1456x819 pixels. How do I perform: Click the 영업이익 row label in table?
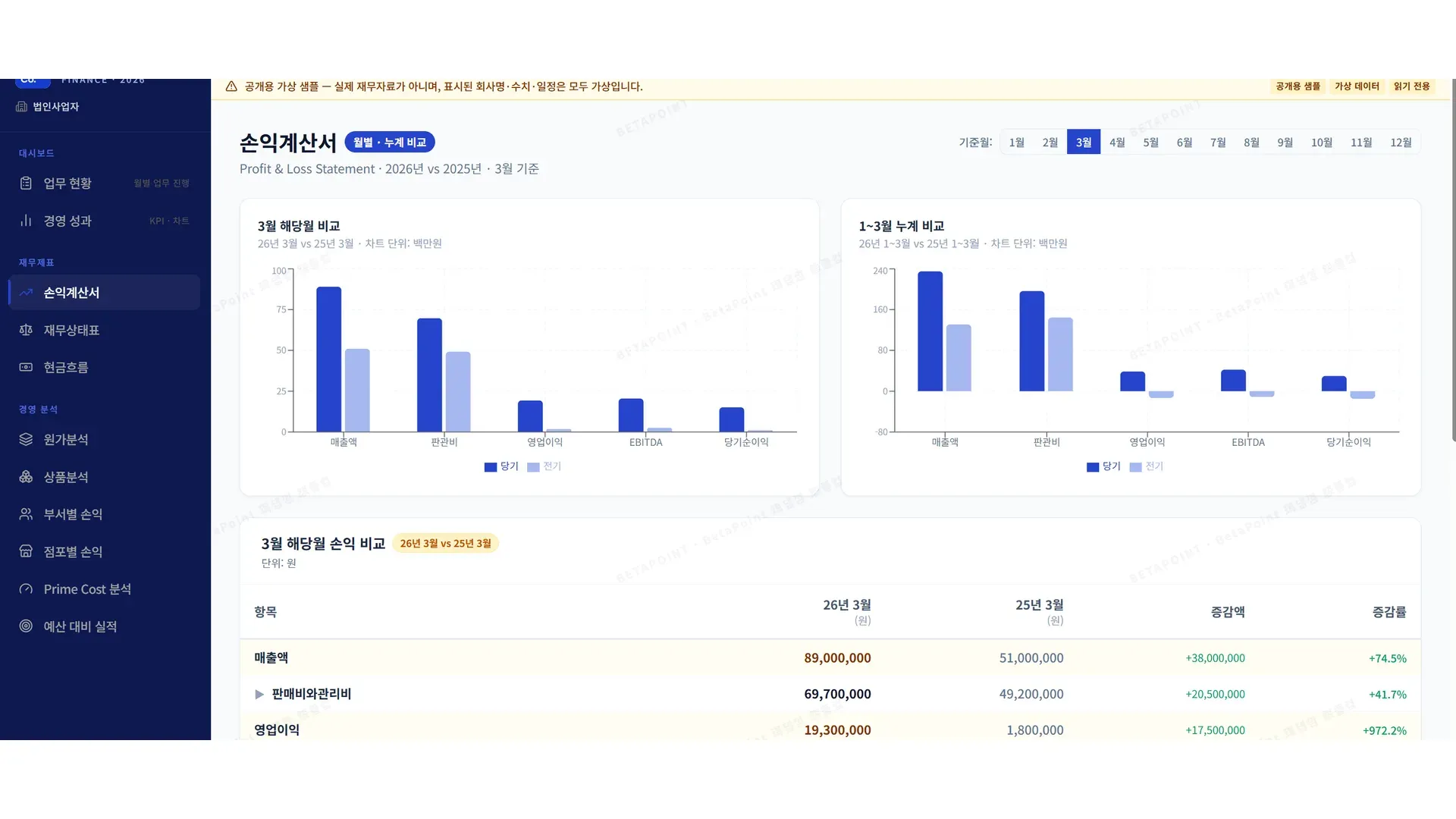coord(277,730)
